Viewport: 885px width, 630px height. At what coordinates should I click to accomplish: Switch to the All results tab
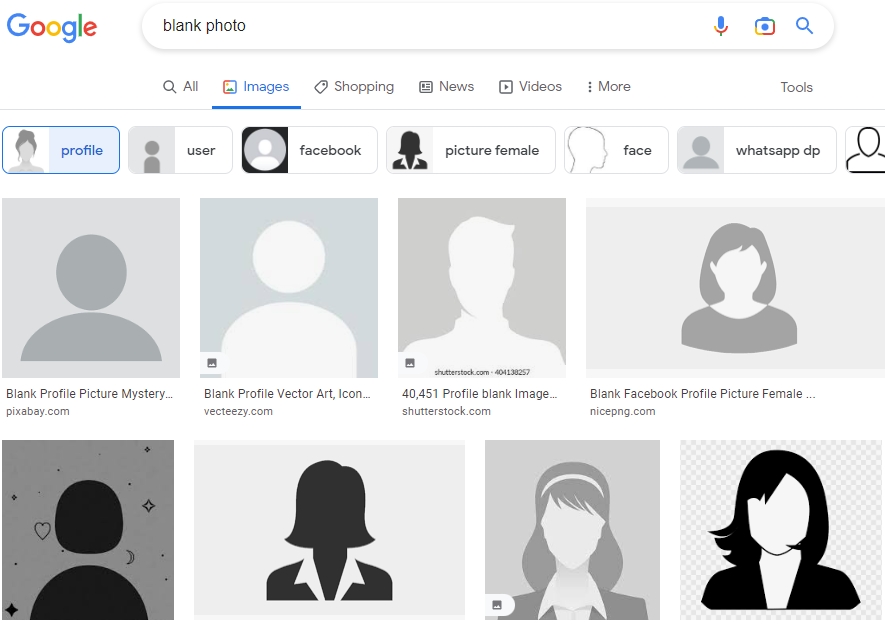181,86
